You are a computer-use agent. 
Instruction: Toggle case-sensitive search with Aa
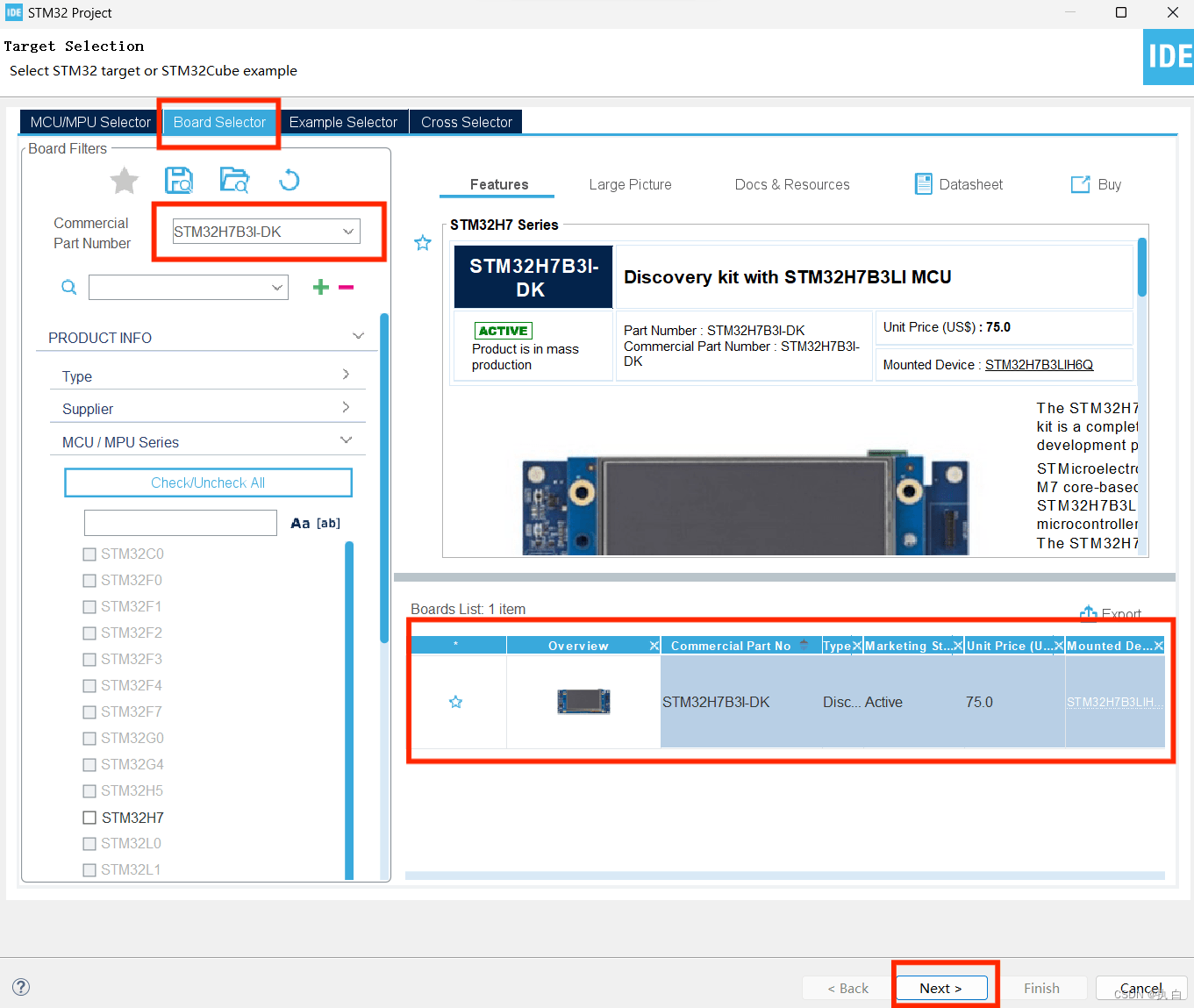[299, 522]
